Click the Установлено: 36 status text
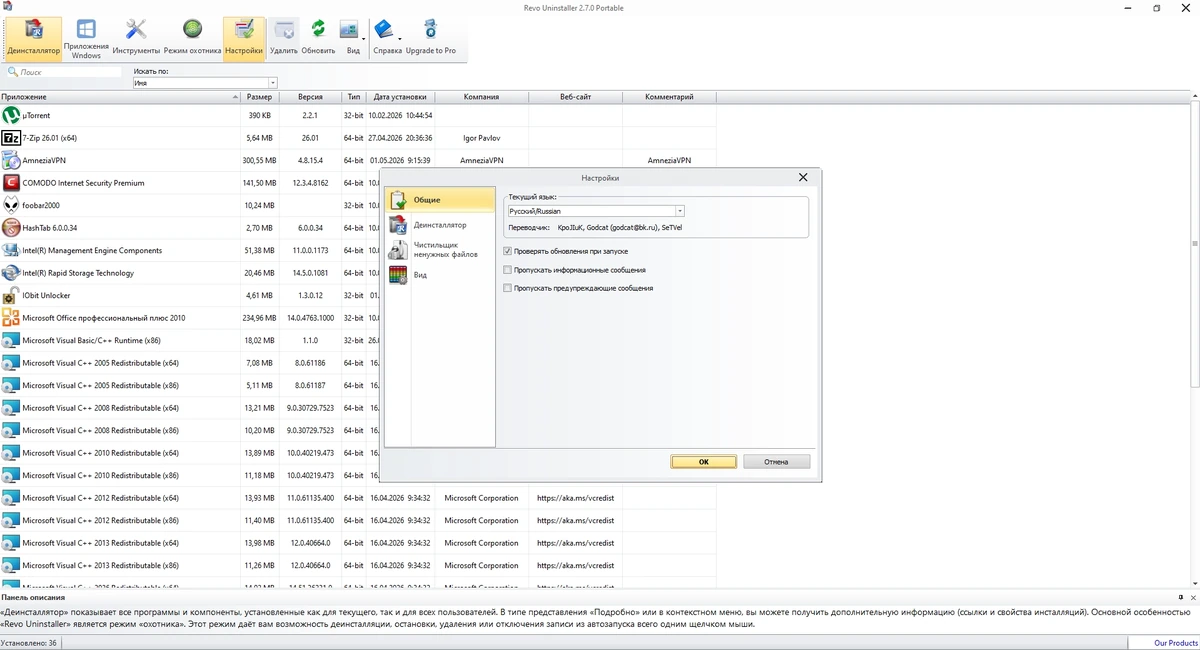Screen dimensions: 1200x650 click(30, 643)
